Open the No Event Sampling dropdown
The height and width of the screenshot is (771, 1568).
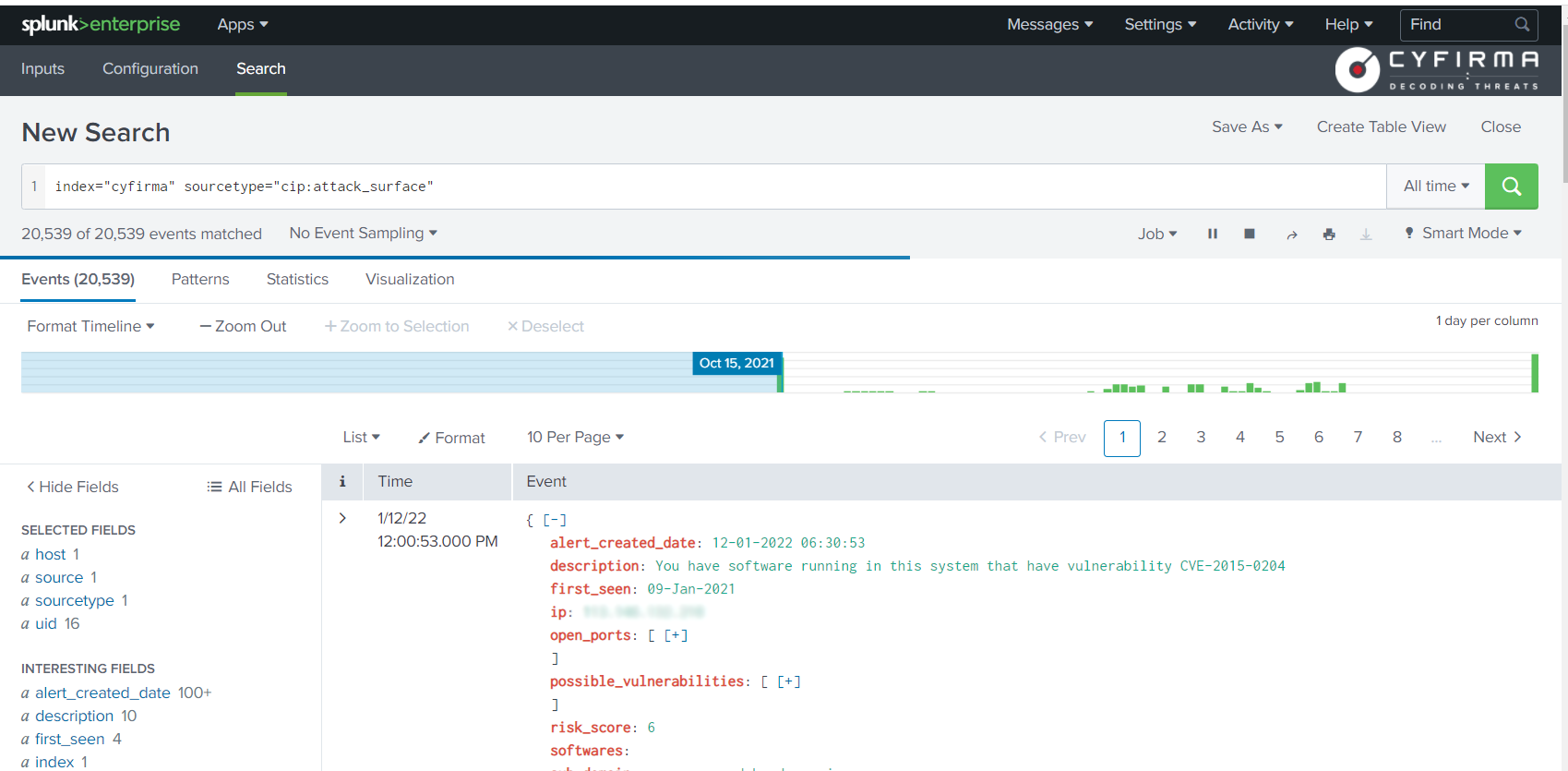(x=364, y=234)
